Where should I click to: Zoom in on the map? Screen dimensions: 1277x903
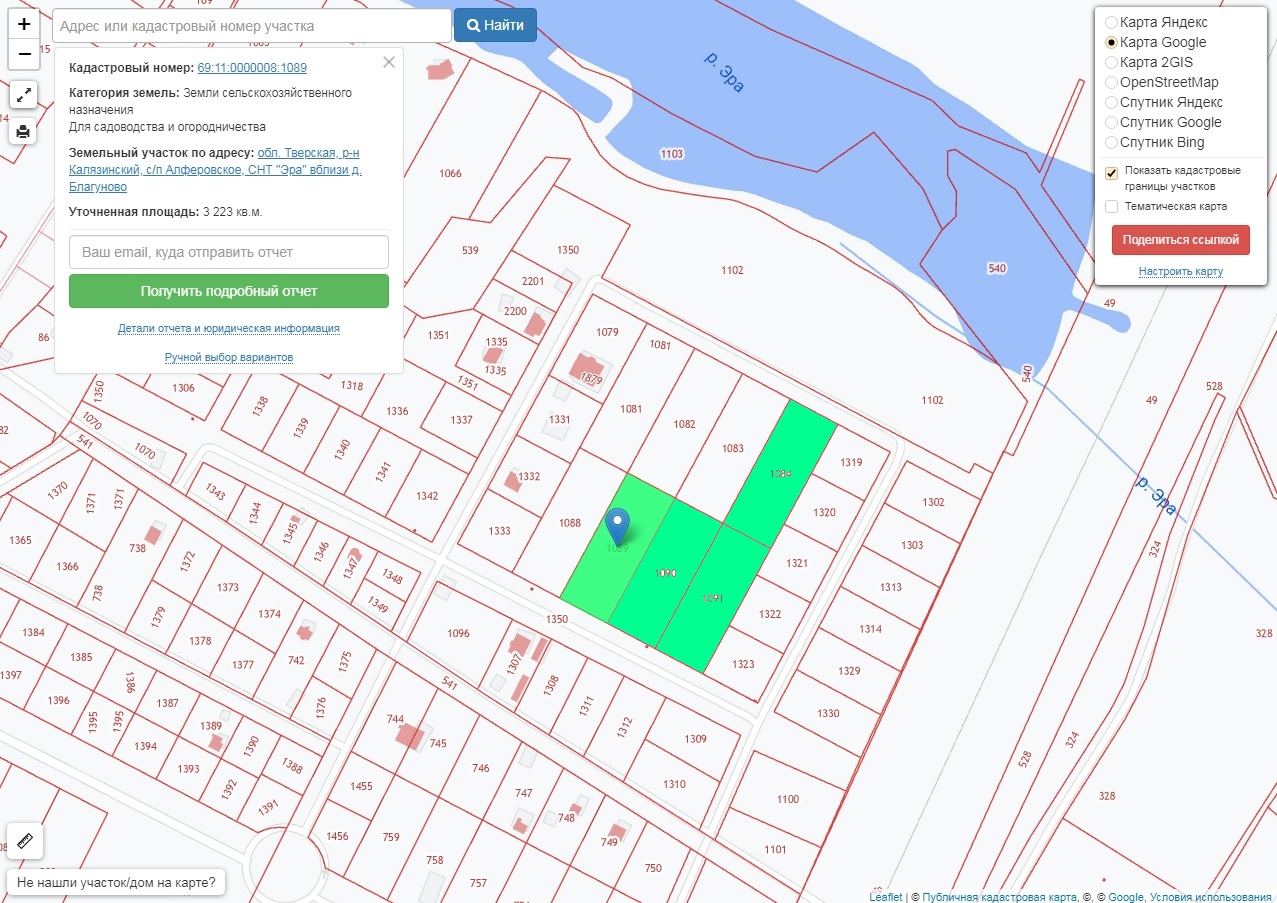24,24
